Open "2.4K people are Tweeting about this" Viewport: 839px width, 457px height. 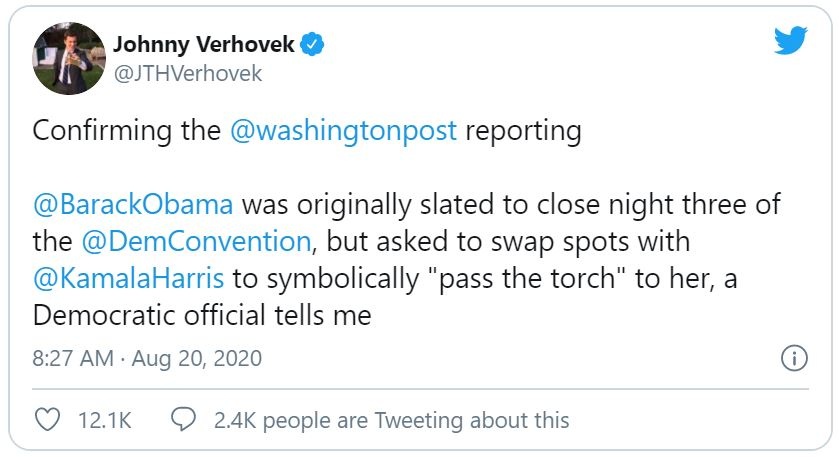[x=391, y=420]
